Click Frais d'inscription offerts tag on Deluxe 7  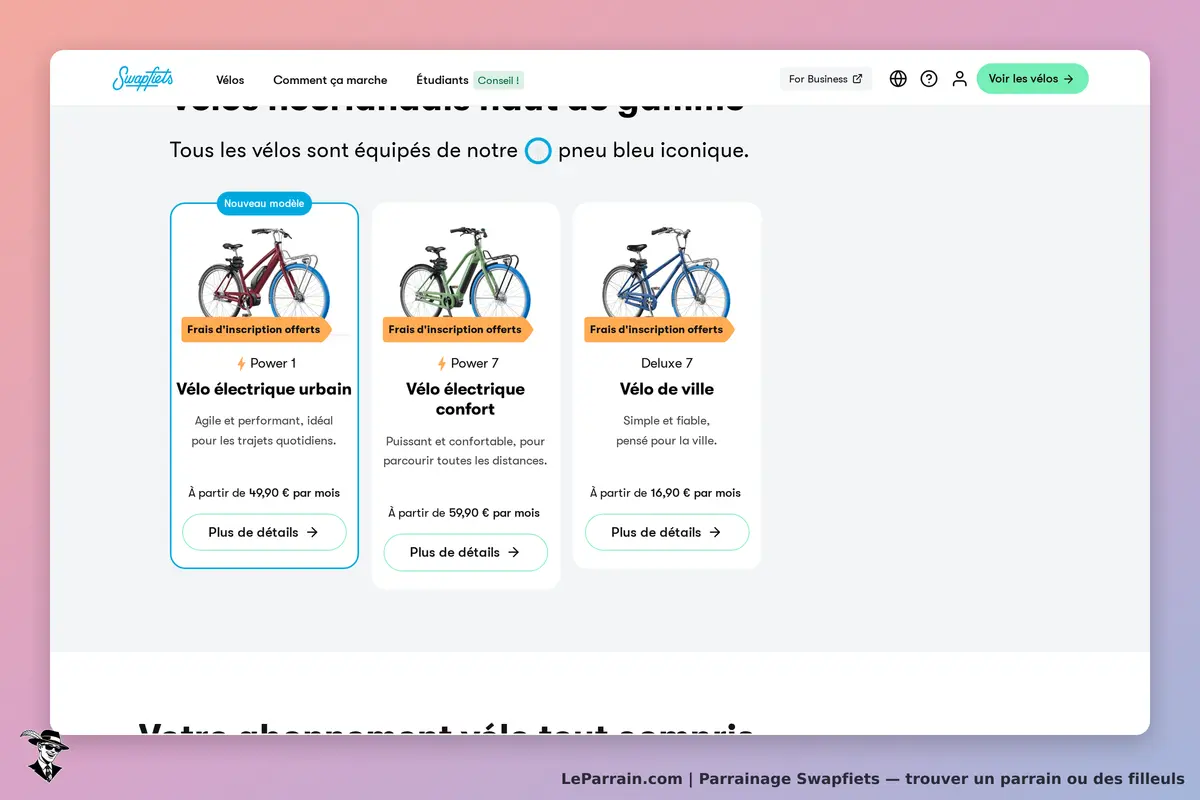point(659,329)
